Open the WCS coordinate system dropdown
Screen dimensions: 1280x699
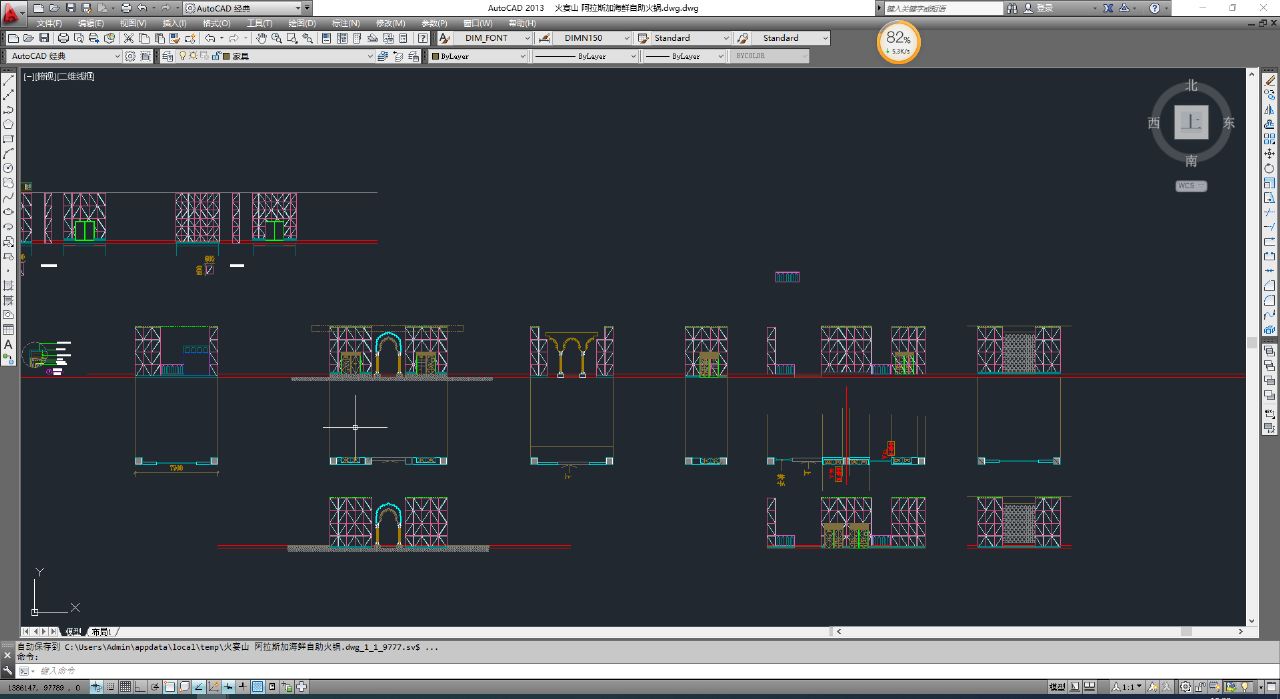click(x=1191, y=186)
